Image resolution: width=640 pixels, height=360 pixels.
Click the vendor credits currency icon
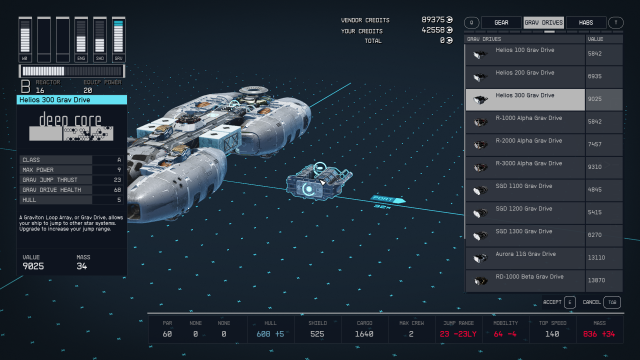click(449, 20)
